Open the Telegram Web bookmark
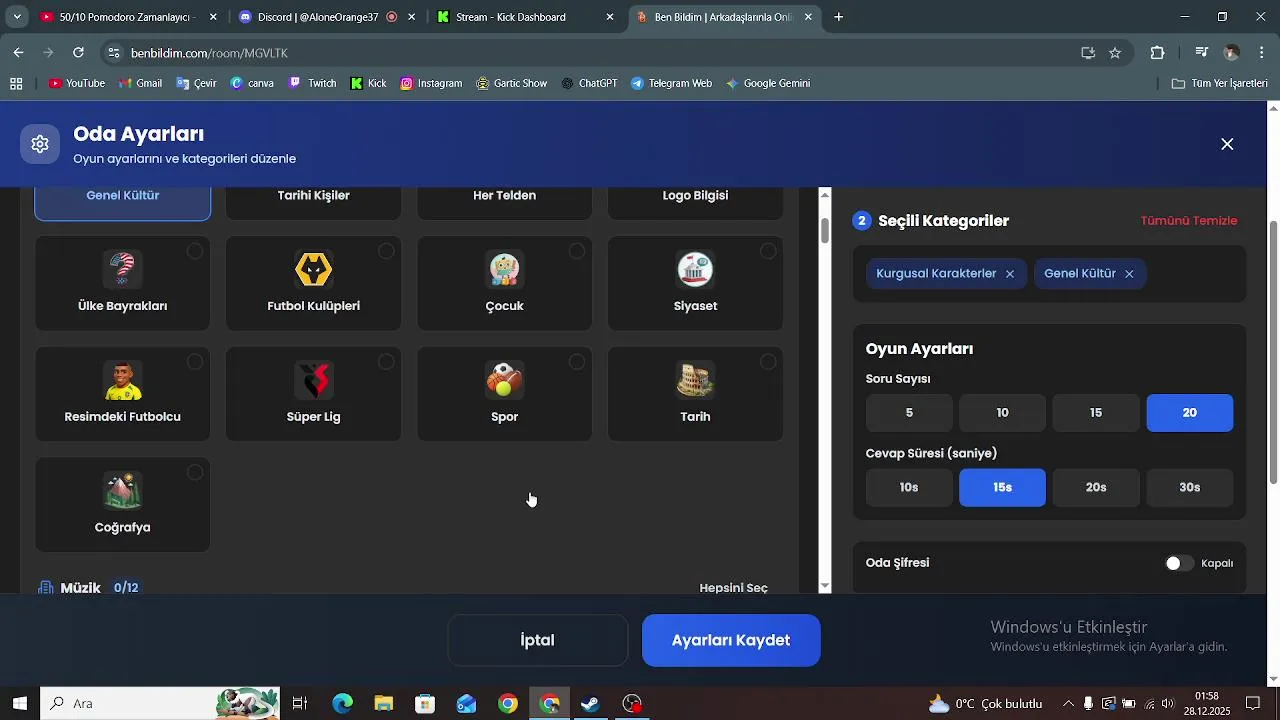Screen dimensions: 1280x720 (671, 83)
